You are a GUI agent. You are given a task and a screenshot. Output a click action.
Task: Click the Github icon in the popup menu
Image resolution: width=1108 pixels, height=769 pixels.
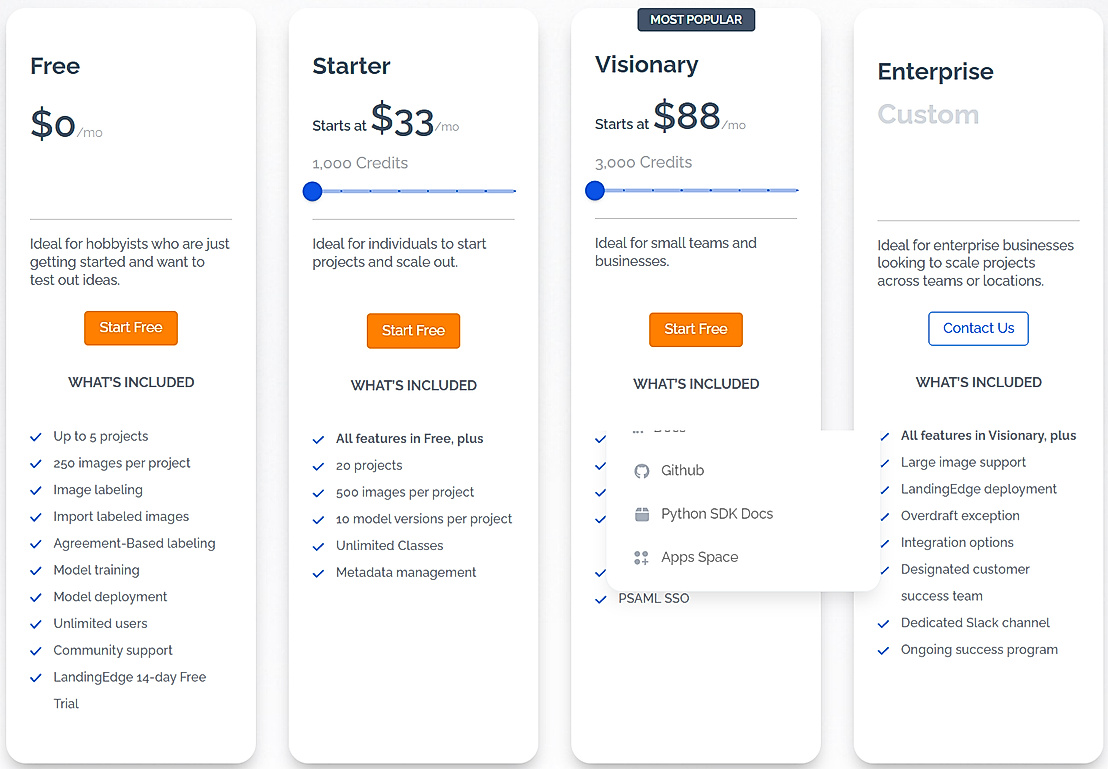pyautogui.click(x=640, y=470)
